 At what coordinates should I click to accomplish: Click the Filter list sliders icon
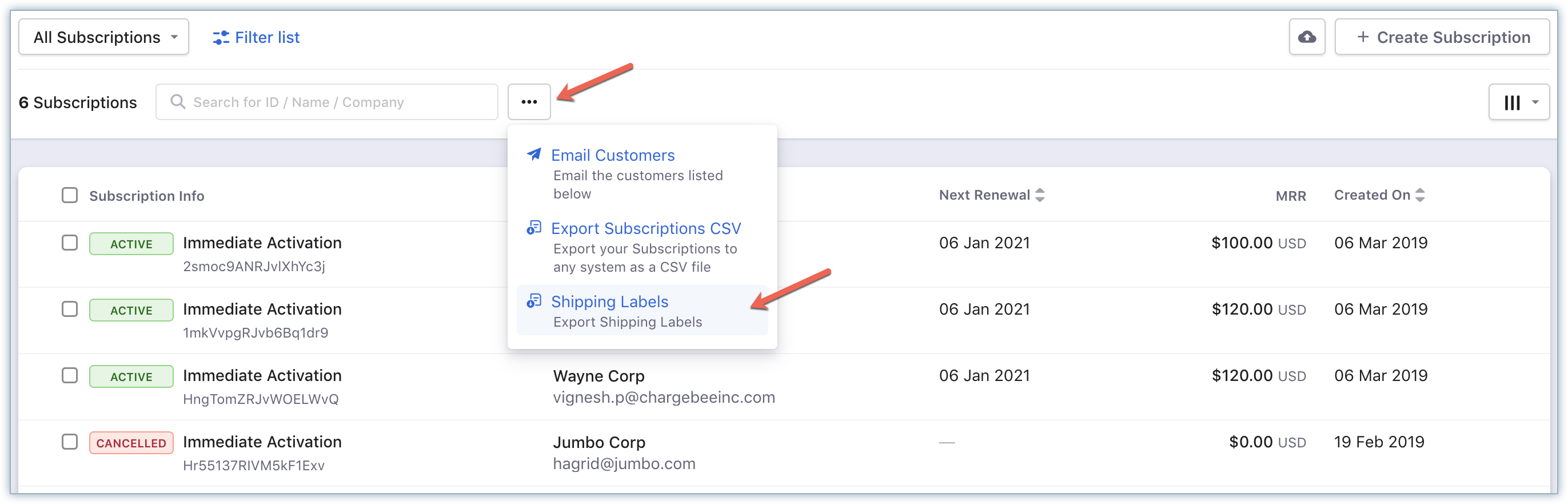[x=220, y=38]
